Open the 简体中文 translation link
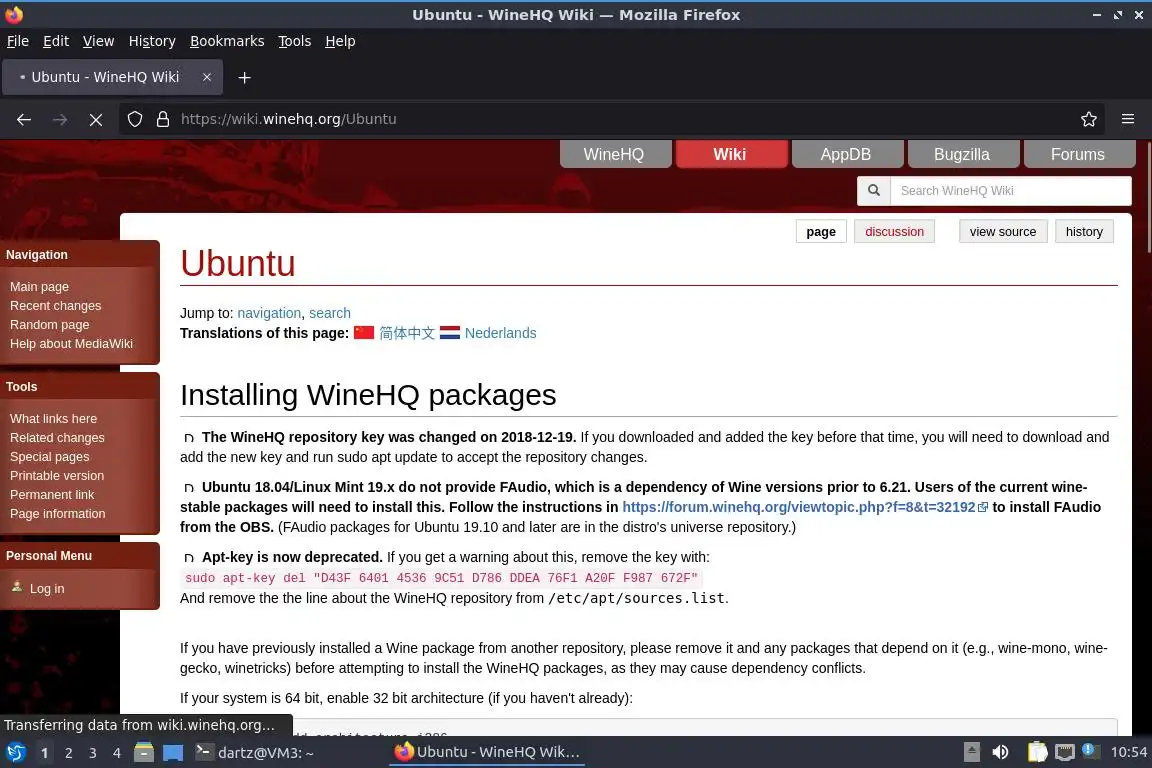This screenshot has height=768, width=1152. tap(407, 333)
